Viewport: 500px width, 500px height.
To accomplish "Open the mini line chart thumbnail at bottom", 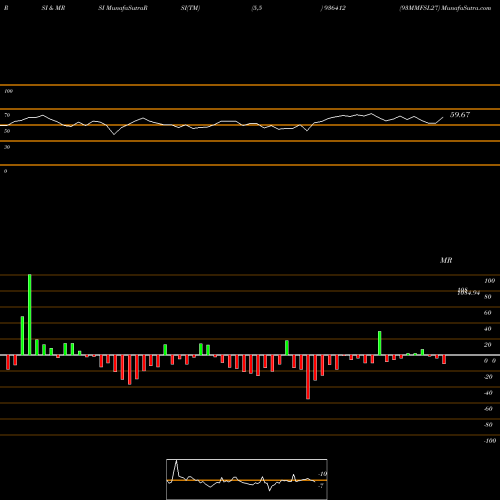I will pyautogui.click(x=247, y=479).
